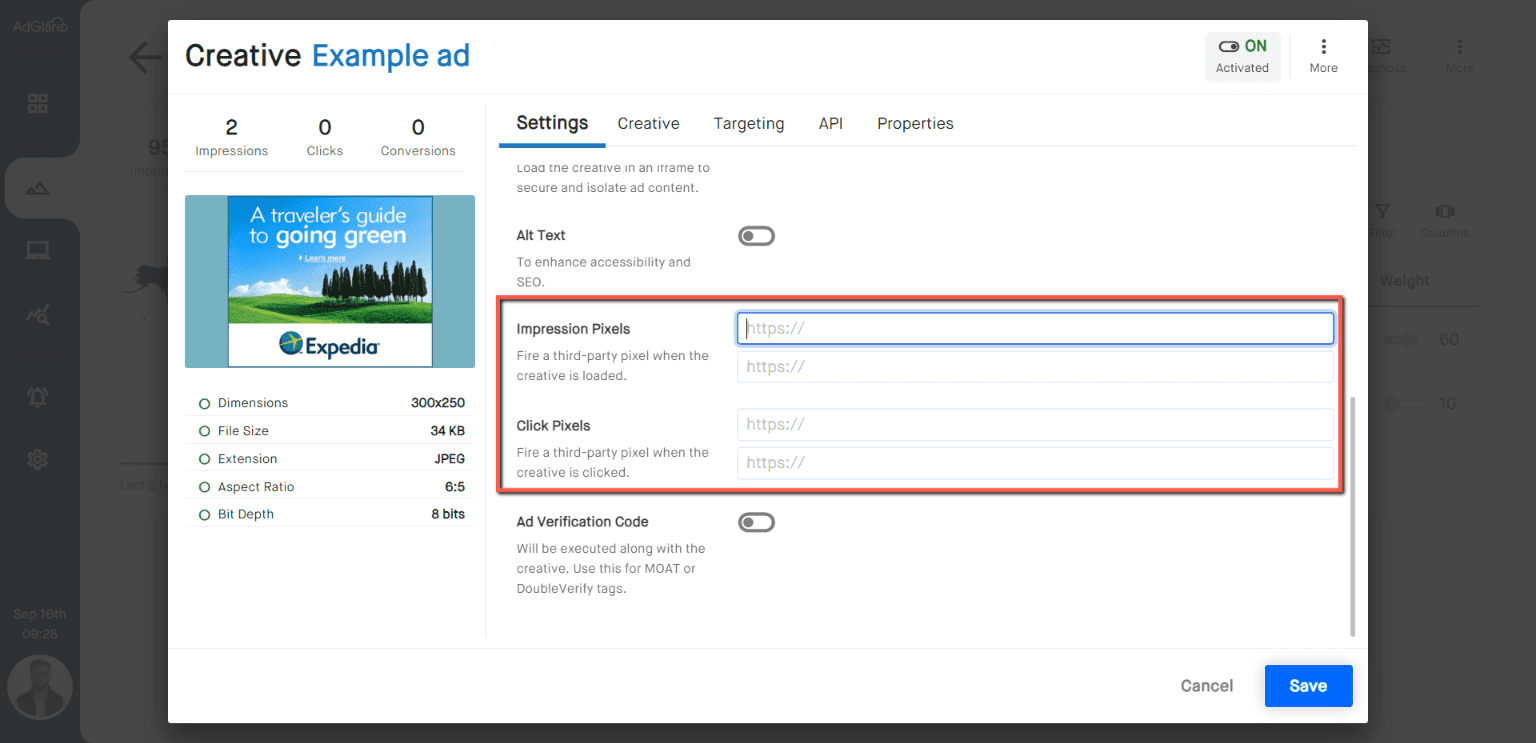Click the Impression Pixels label

click(573, 329)
